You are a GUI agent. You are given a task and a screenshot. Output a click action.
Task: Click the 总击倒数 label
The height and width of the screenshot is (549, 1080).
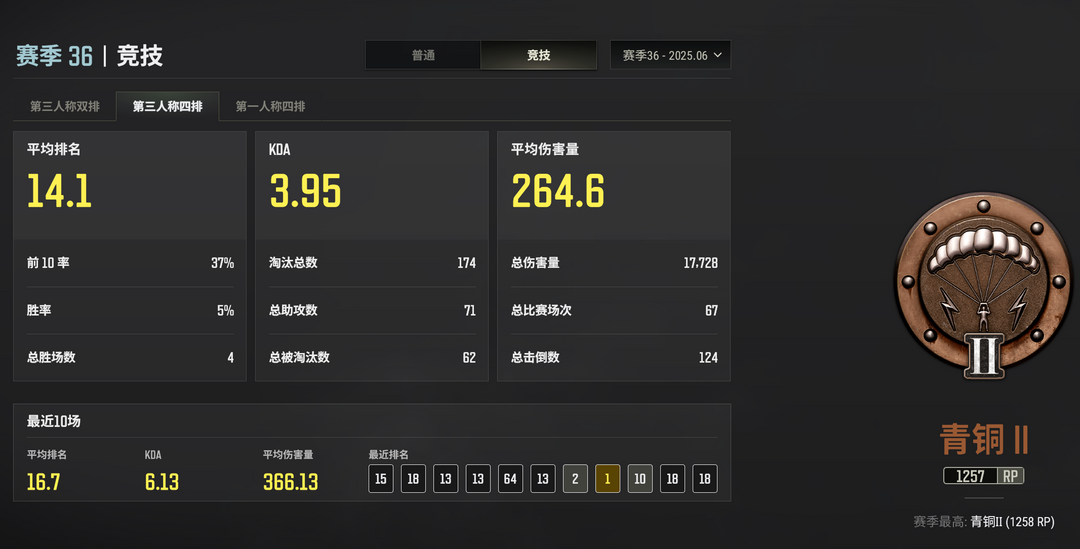coord(535,358)
